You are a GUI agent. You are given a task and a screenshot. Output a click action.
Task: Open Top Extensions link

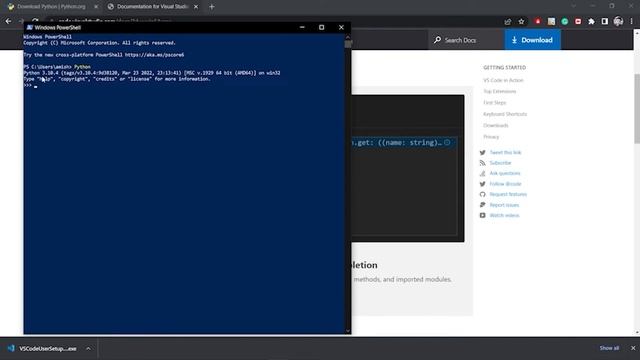[x=500, y=91]
